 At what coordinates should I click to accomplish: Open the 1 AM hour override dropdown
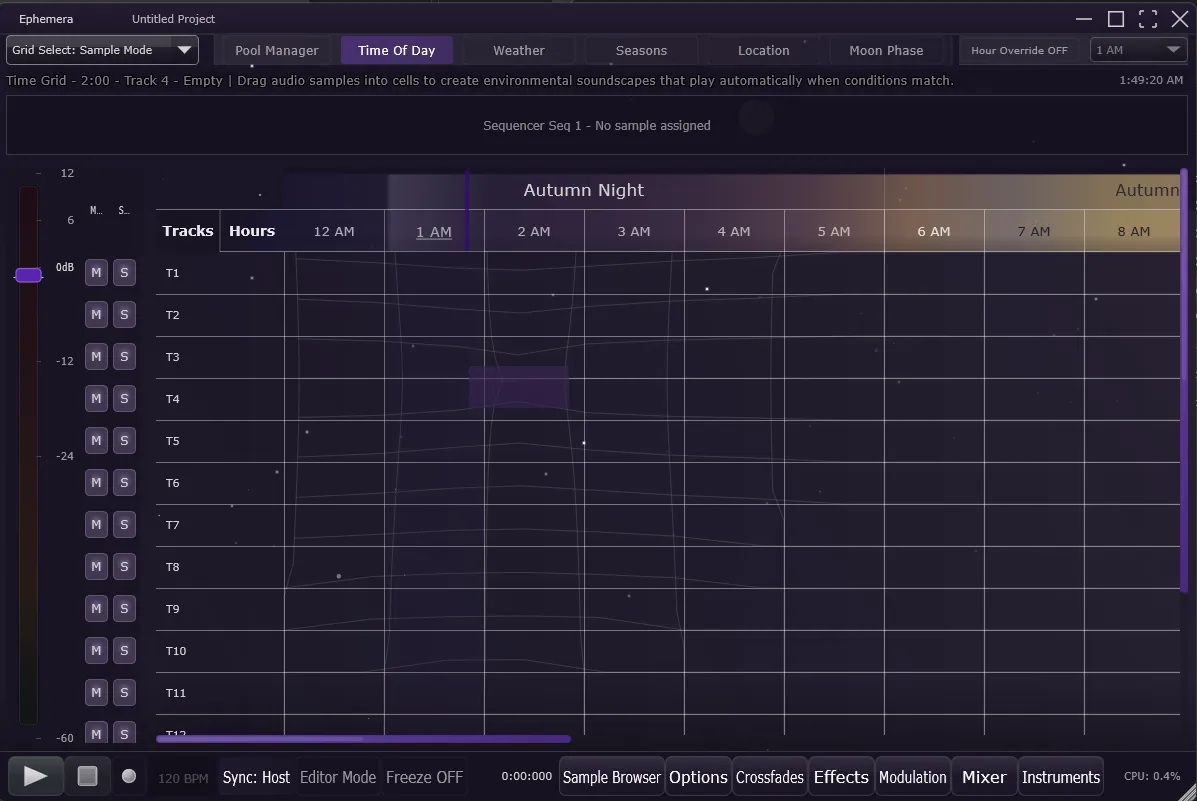point(1138,49)
